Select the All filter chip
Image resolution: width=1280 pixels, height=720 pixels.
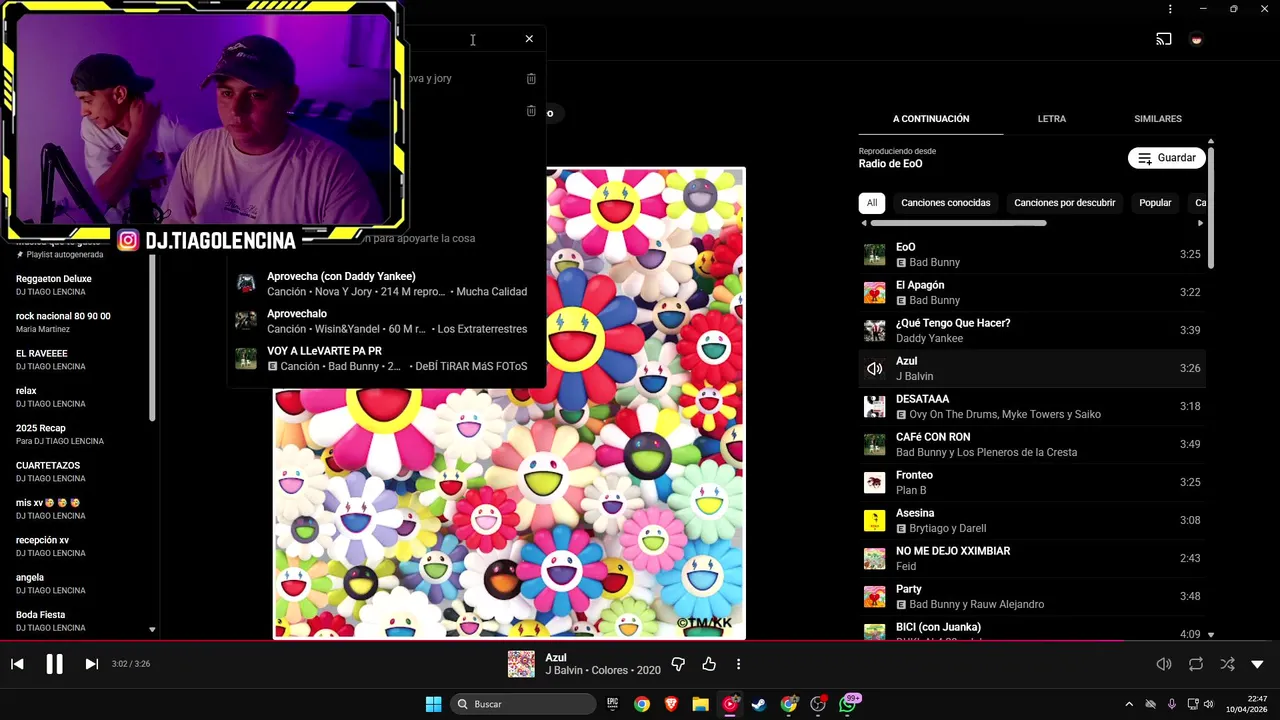tap(872, 203)
